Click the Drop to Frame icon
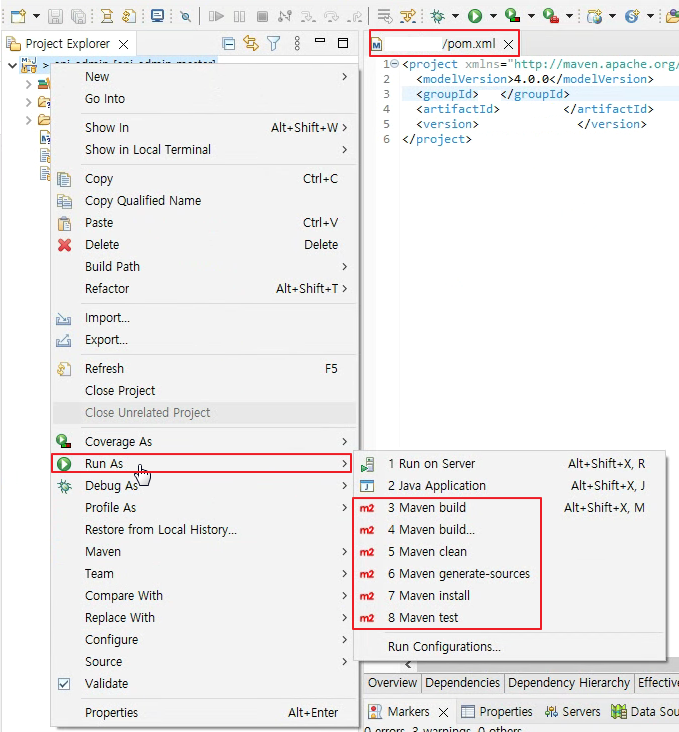This screenshot has height=732, width=679. point(385,16)
